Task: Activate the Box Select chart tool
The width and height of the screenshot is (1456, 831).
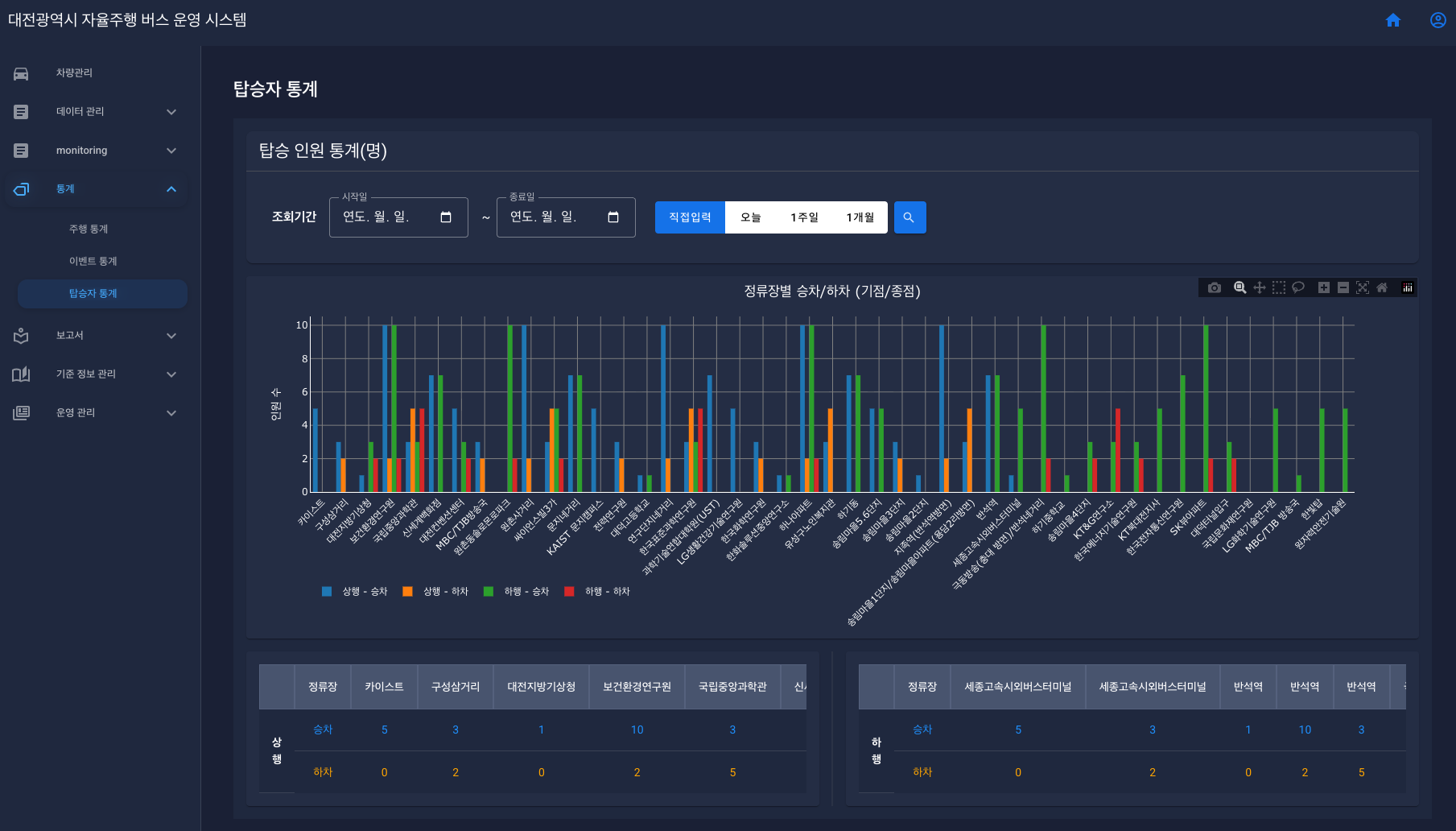Action: click(1279, 287)
